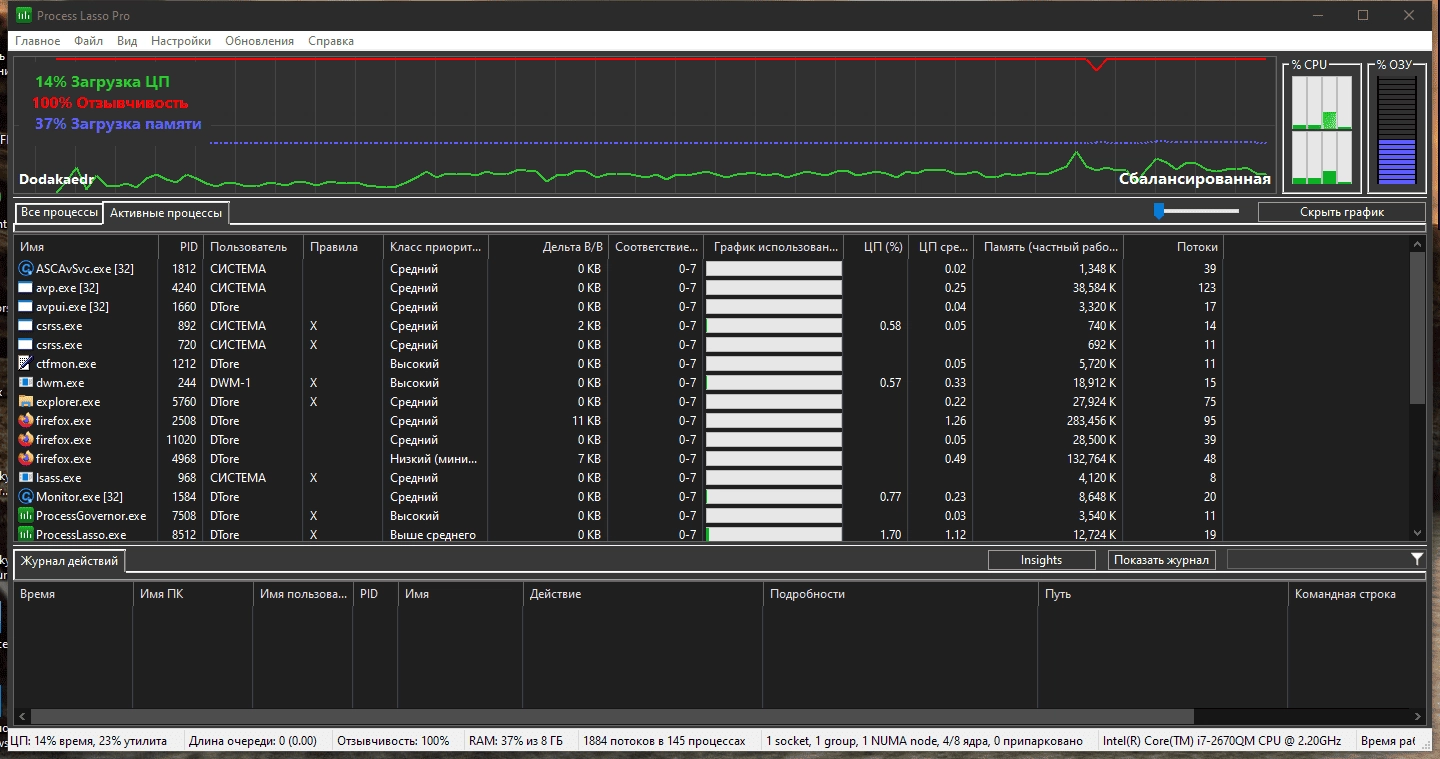Click the dwm.exe process icon
This screenshot has height=759, width=1440.
[26, 383]
